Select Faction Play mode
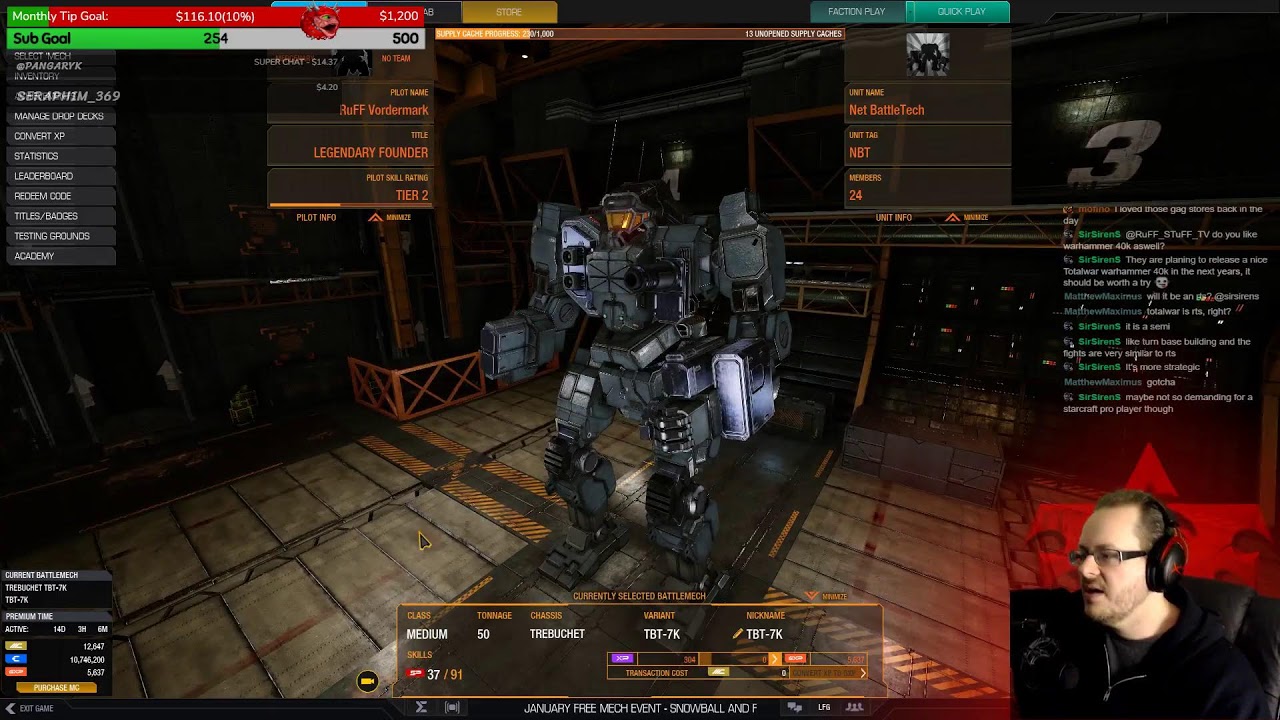 click(856, 12)
